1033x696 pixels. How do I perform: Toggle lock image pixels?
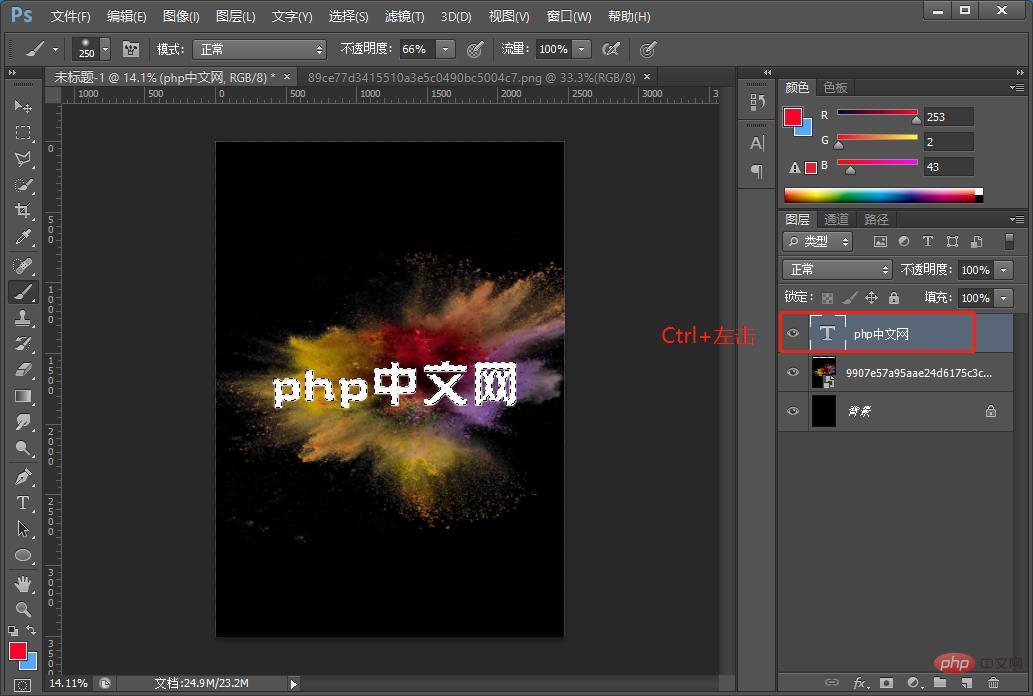[850, 298]
